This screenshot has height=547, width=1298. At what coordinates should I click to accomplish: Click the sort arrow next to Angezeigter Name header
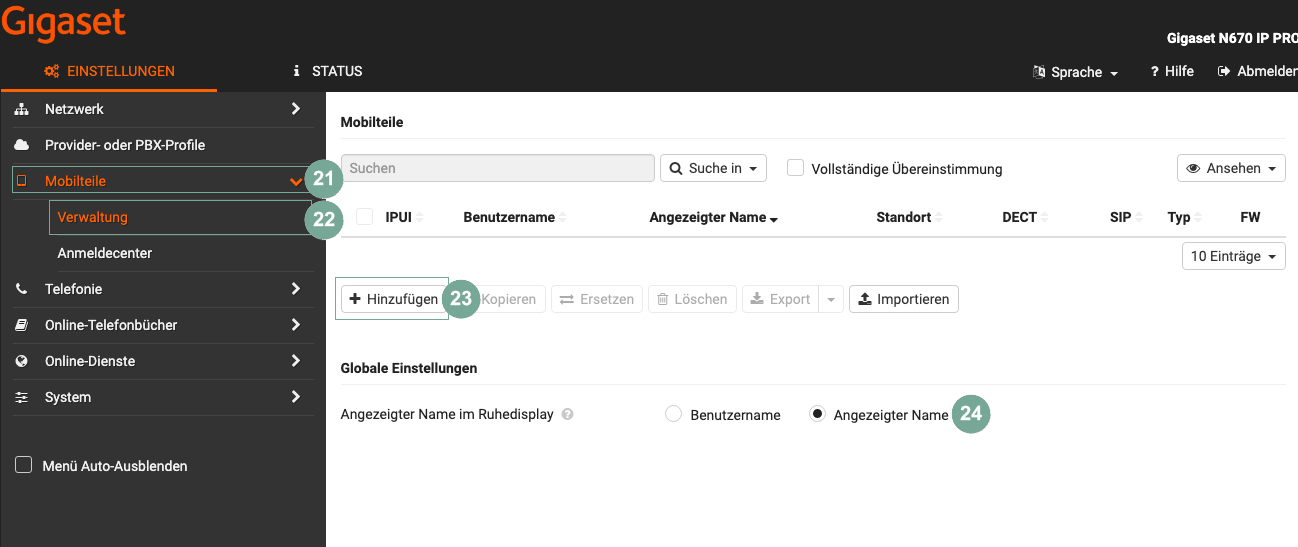pos(774,219)
